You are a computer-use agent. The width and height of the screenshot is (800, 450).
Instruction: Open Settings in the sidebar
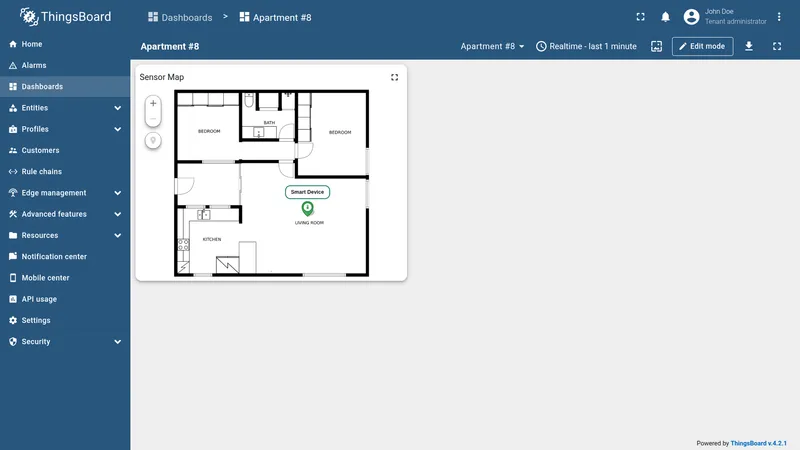65,320
